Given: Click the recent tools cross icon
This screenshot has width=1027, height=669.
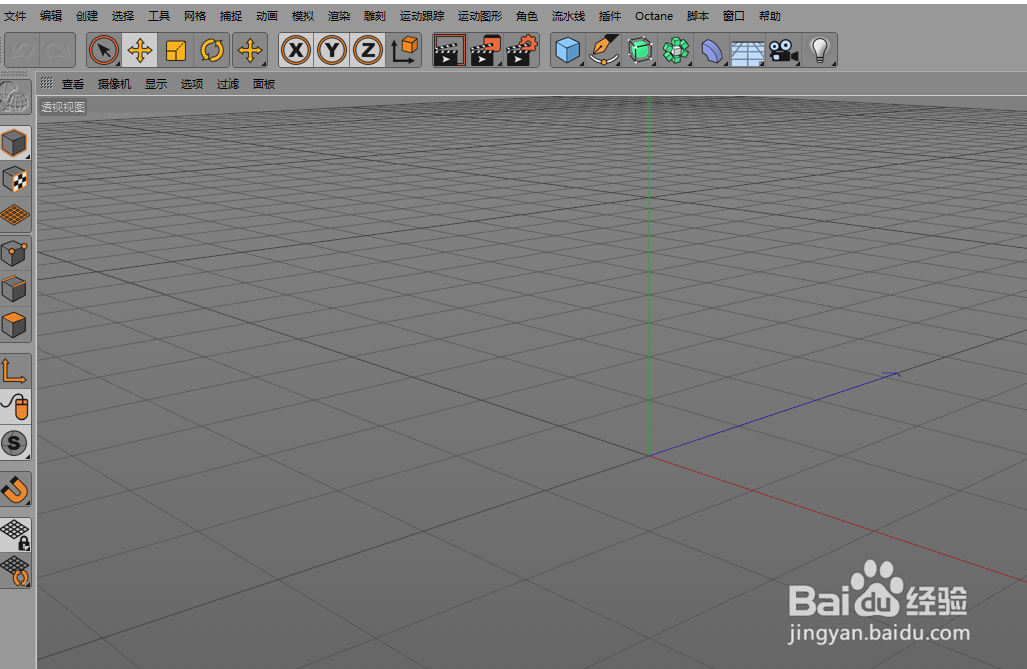Looking at the screenshot, I should [250, 50].
